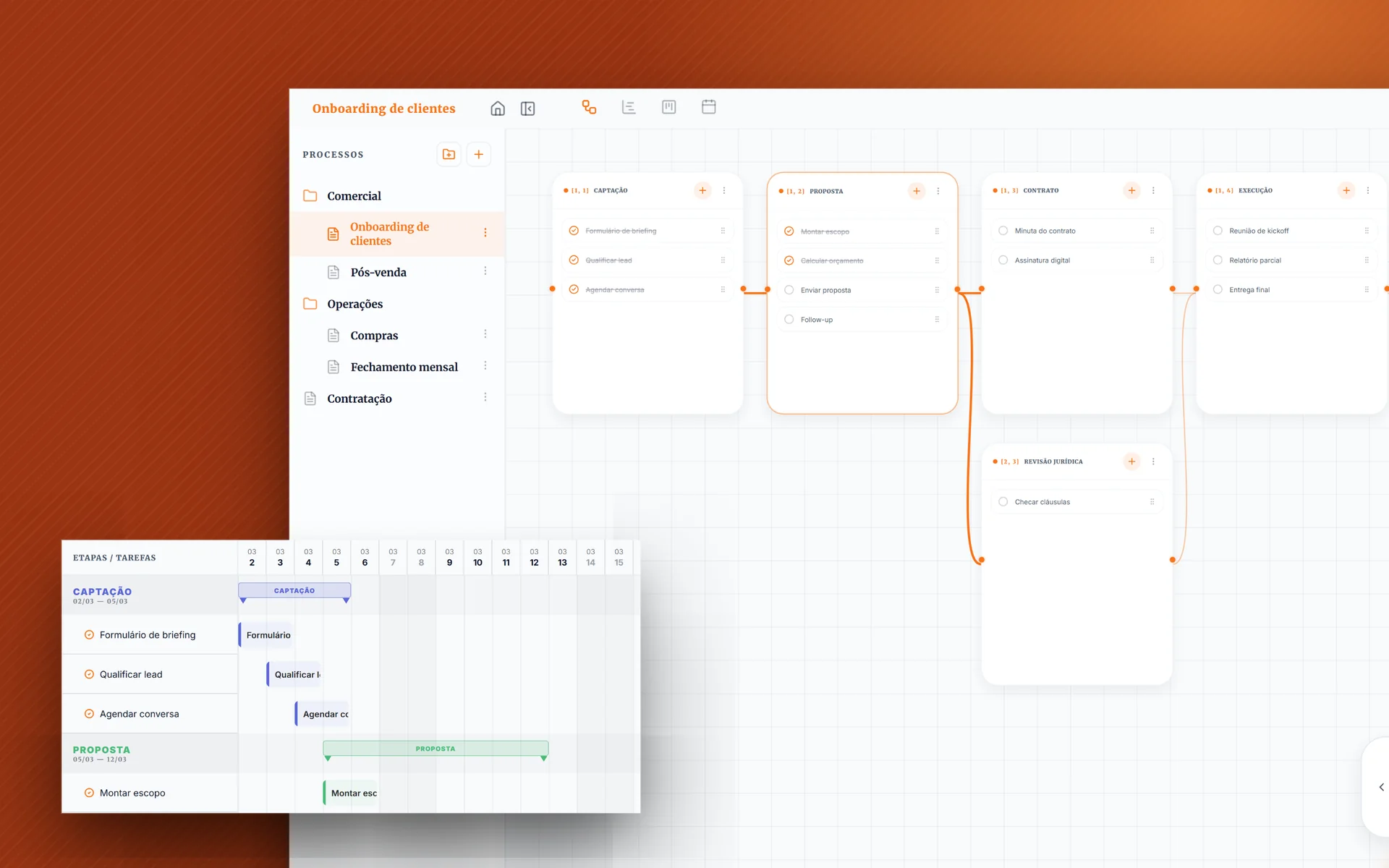Select the Comercial folder
The image size is (1389, 868).
[x=396, y=196]
